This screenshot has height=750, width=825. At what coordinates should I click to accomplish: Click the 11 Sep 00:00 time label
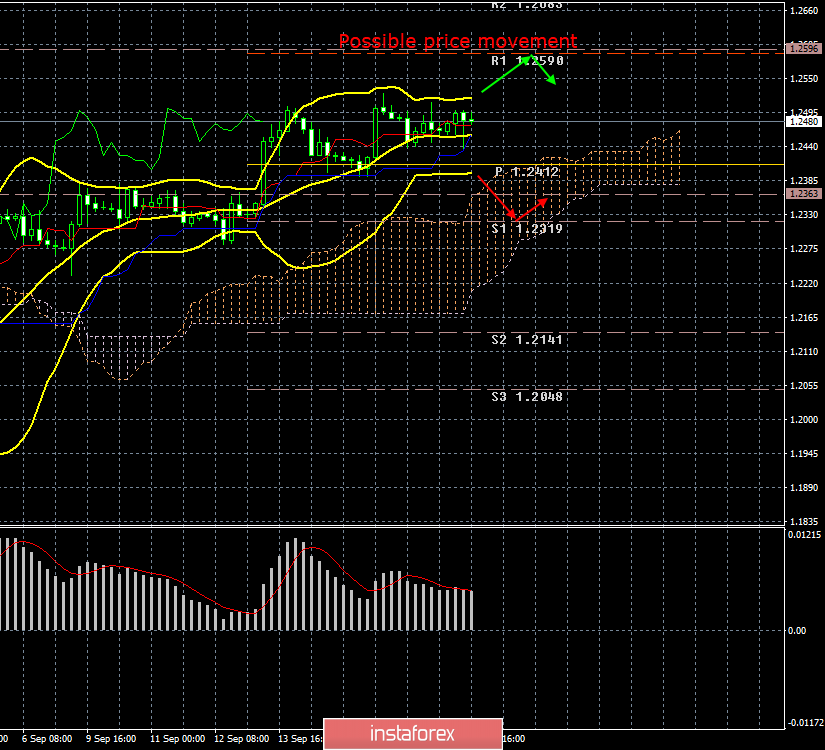pos(177,739)
